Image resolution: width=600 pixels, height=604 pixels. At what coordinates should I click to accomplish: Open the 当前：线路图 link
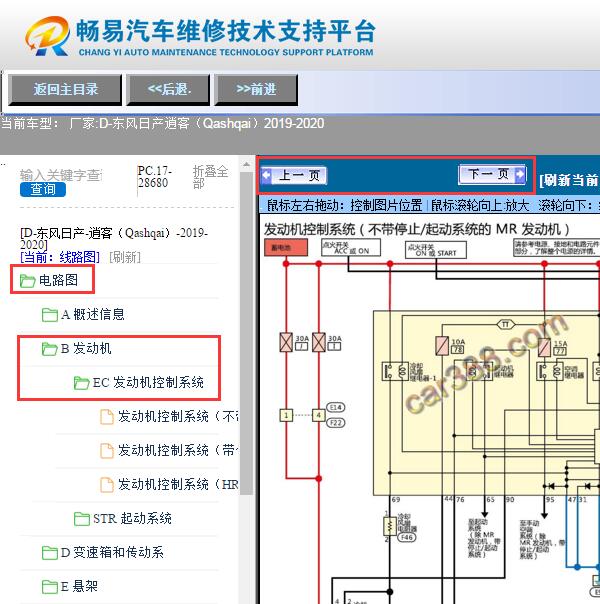click(60, 257)
